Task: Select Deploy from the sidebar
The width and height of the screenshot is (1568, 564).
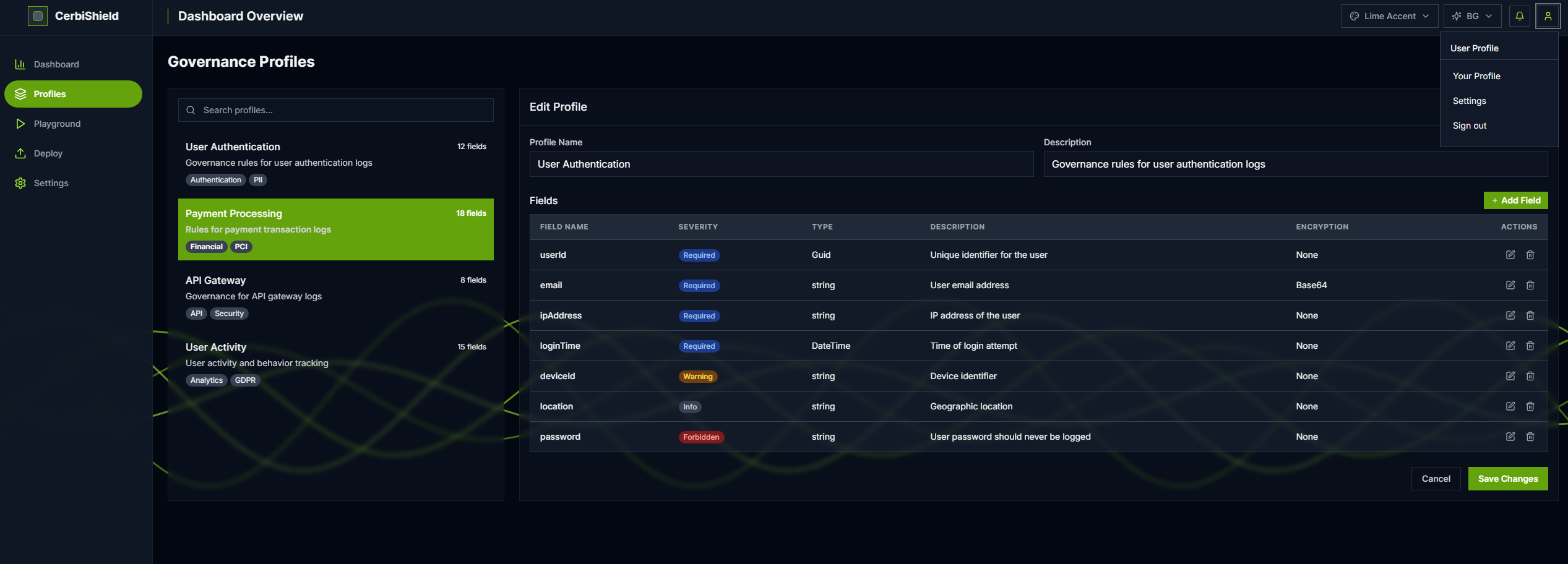Action: coord(48,153)
